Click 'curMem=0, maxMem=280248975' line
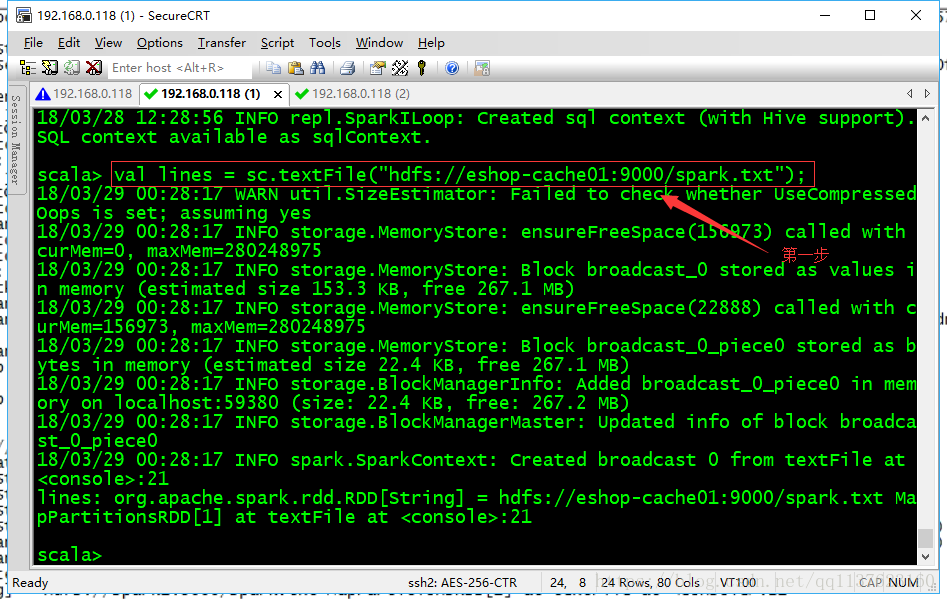This screenshot has width=947, height=601. click(179, 251)
